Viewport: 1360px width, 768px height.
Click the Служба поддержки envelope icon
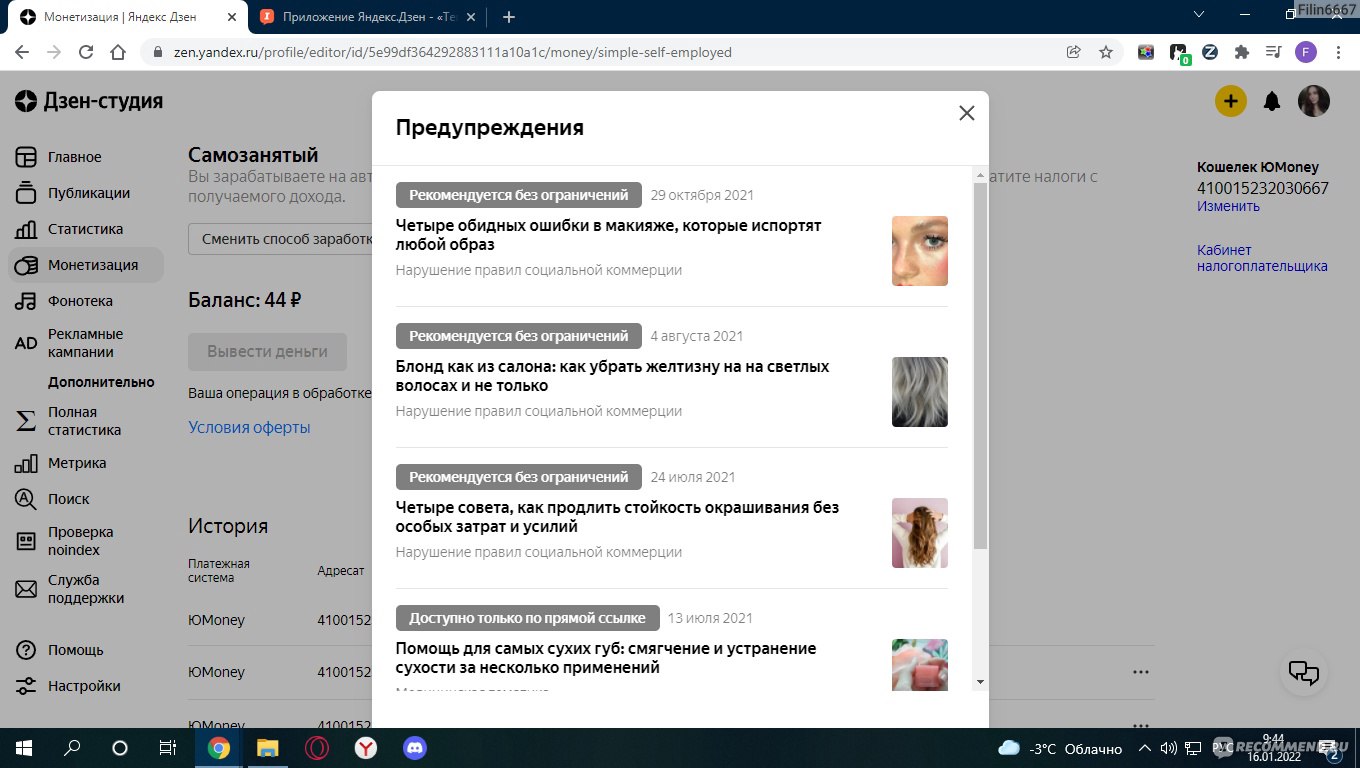point(26,589)
